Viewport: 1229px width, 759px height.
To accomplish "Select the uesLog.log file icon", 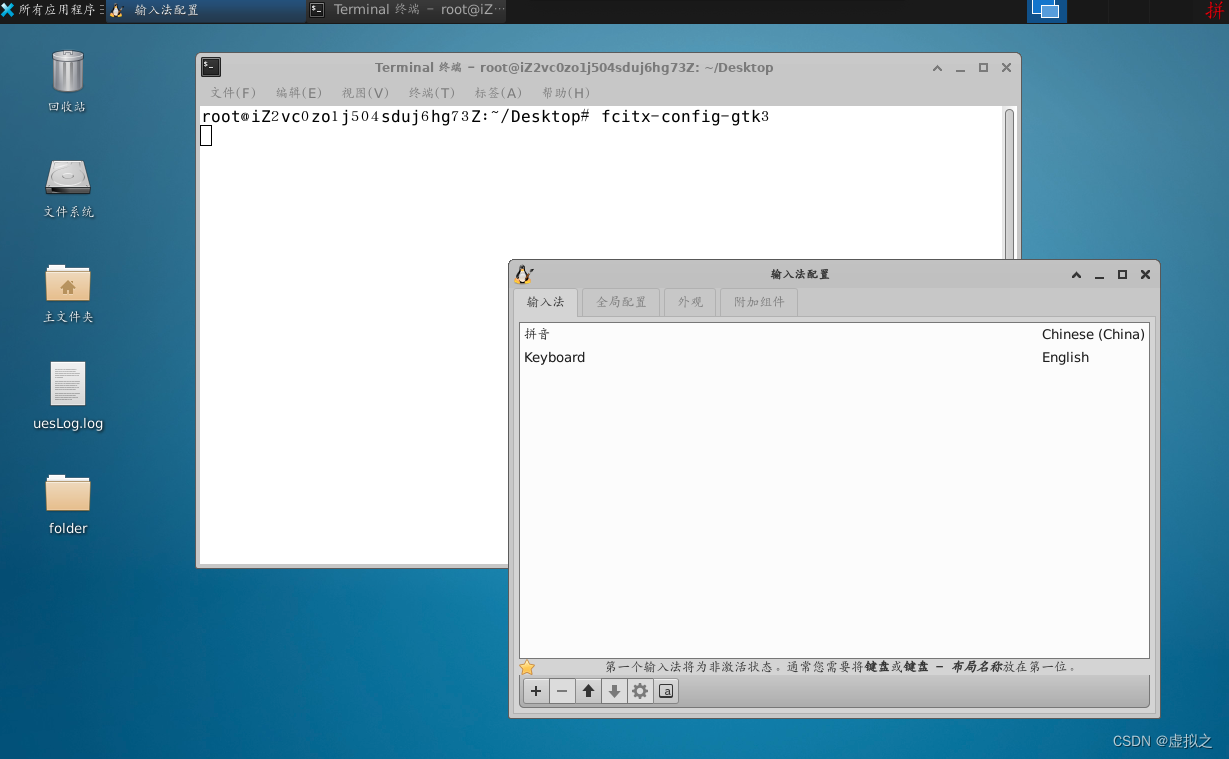I will (x=68, y=386).
